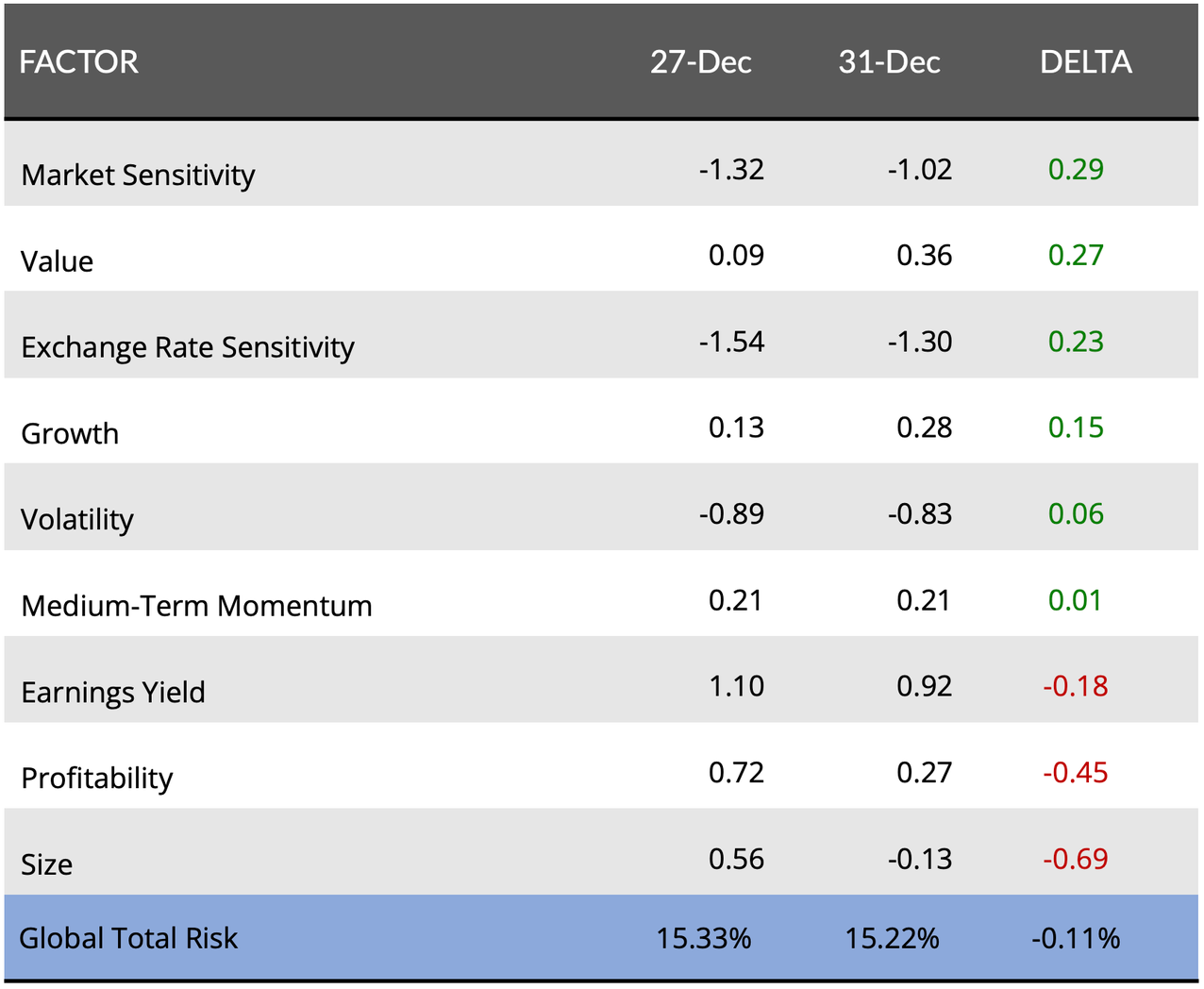Click the DELTA column header
Image resolution: width=1204 pixels, height=989 pixels.
[x=1085, y=62]
